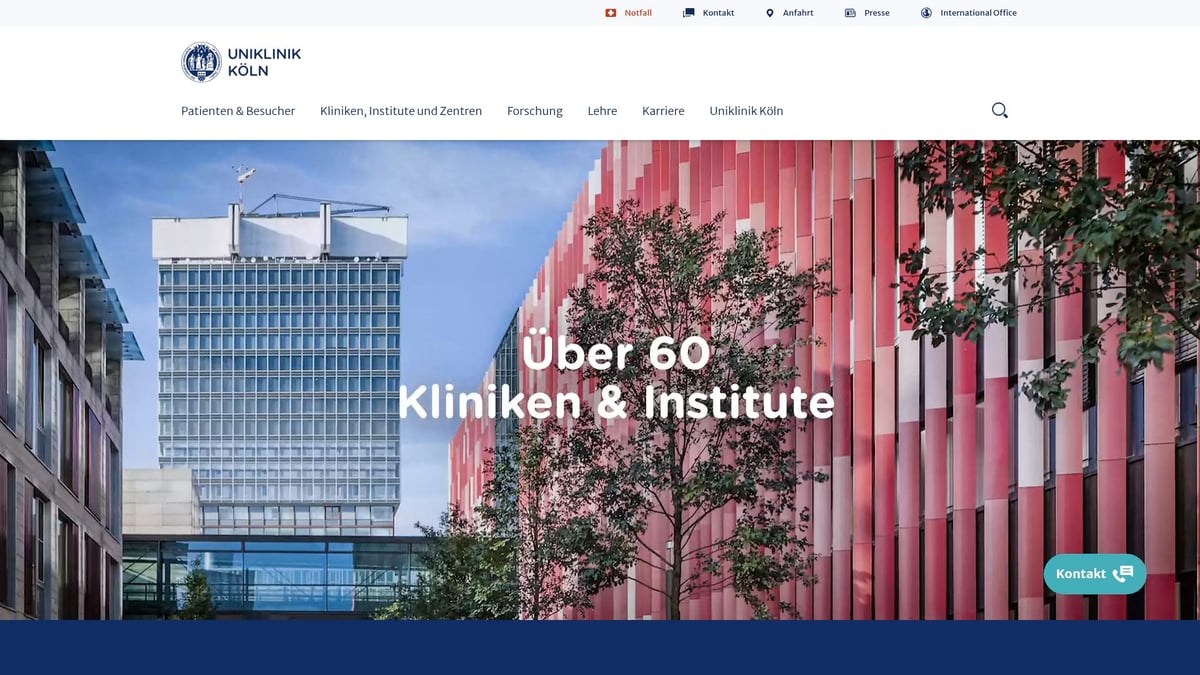Click the Presse newspaper icon
This screenshot has height=675, width=1200.
(849, 12)
